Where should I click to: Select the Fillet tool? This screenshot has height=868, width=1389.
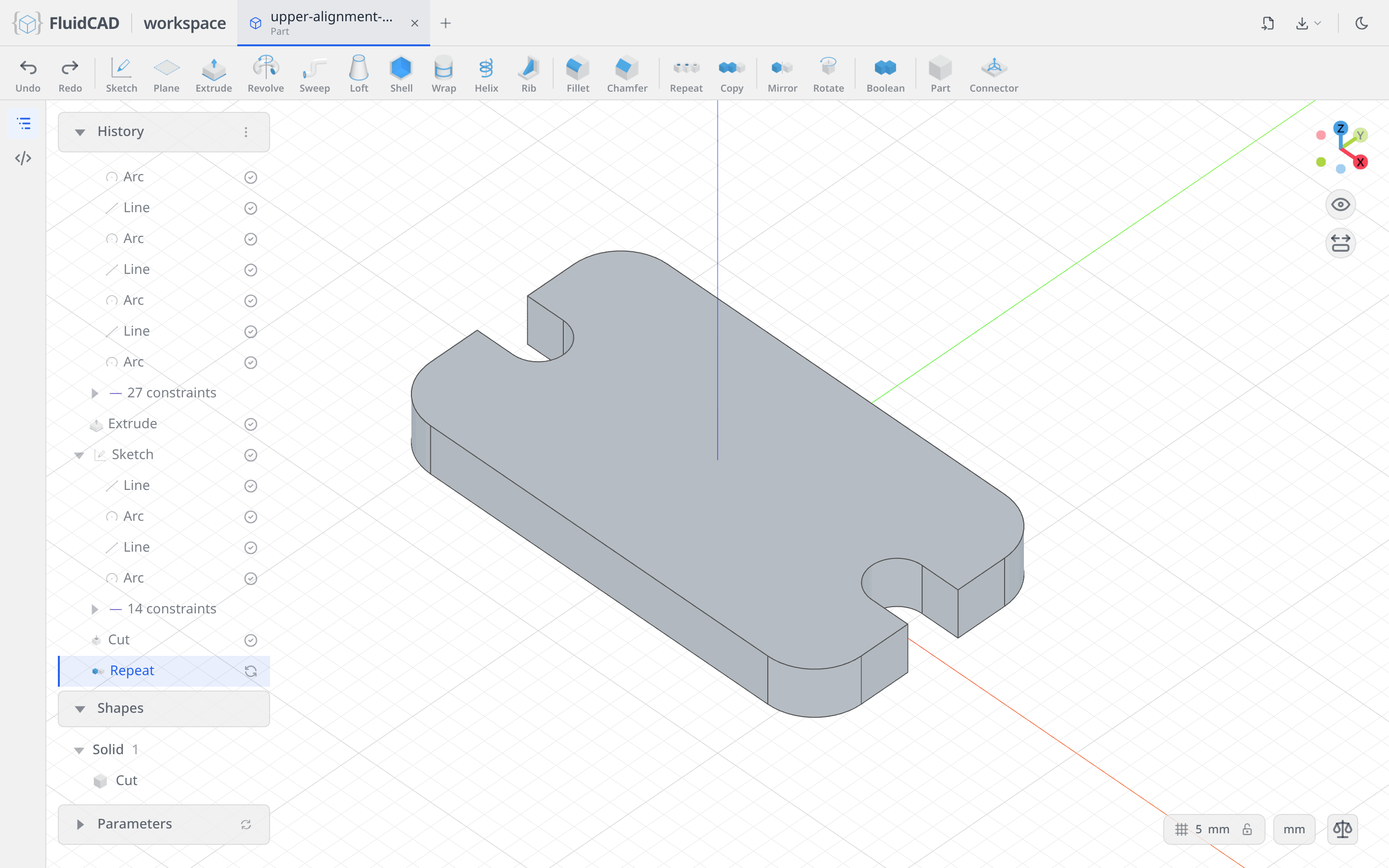coord(577,73)
